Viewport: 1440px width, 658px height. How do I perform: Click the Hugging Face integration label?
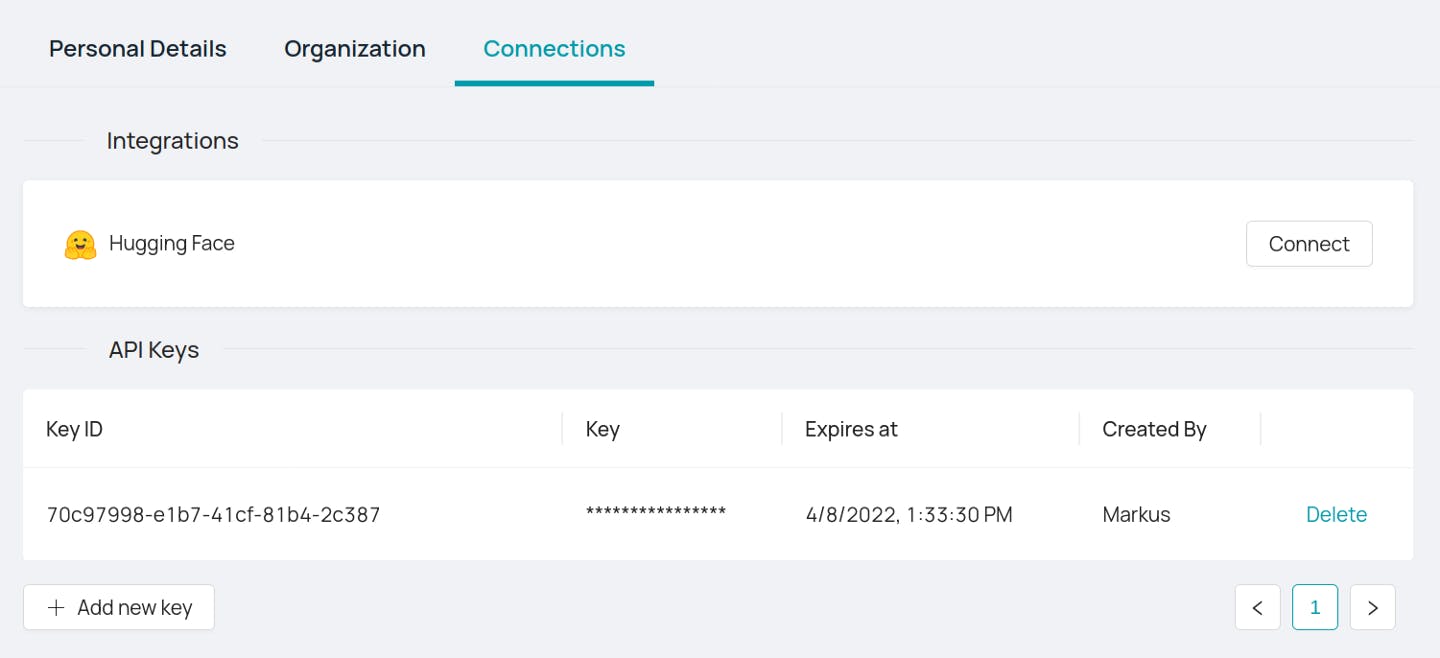pos(172,243)
